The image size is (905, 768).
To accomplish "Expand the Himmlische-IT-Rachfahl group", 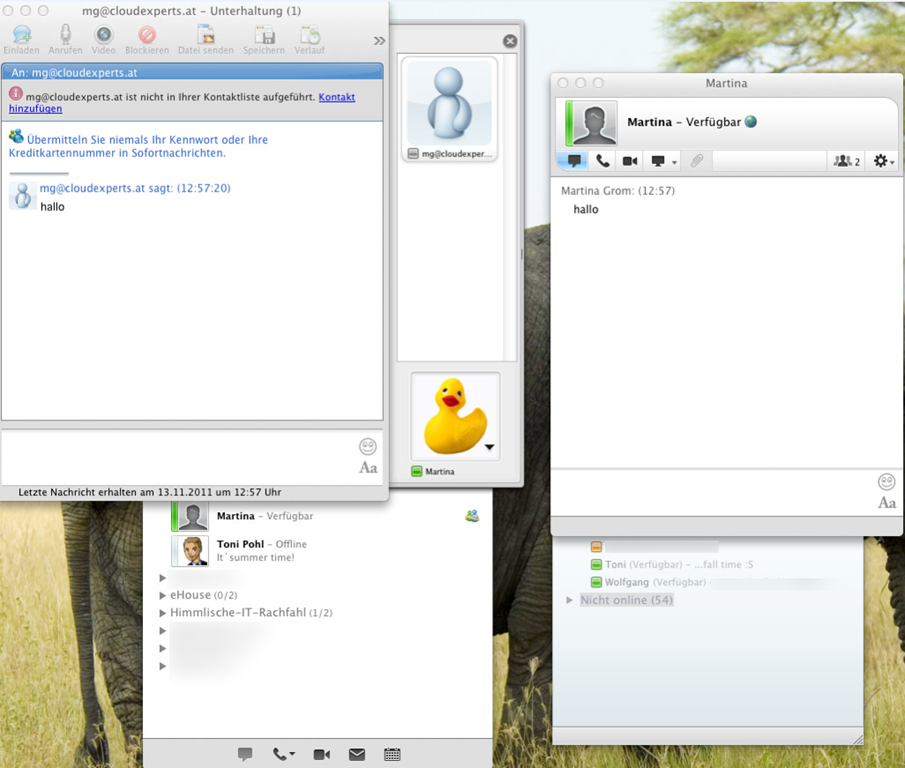I will click(163, 612).
